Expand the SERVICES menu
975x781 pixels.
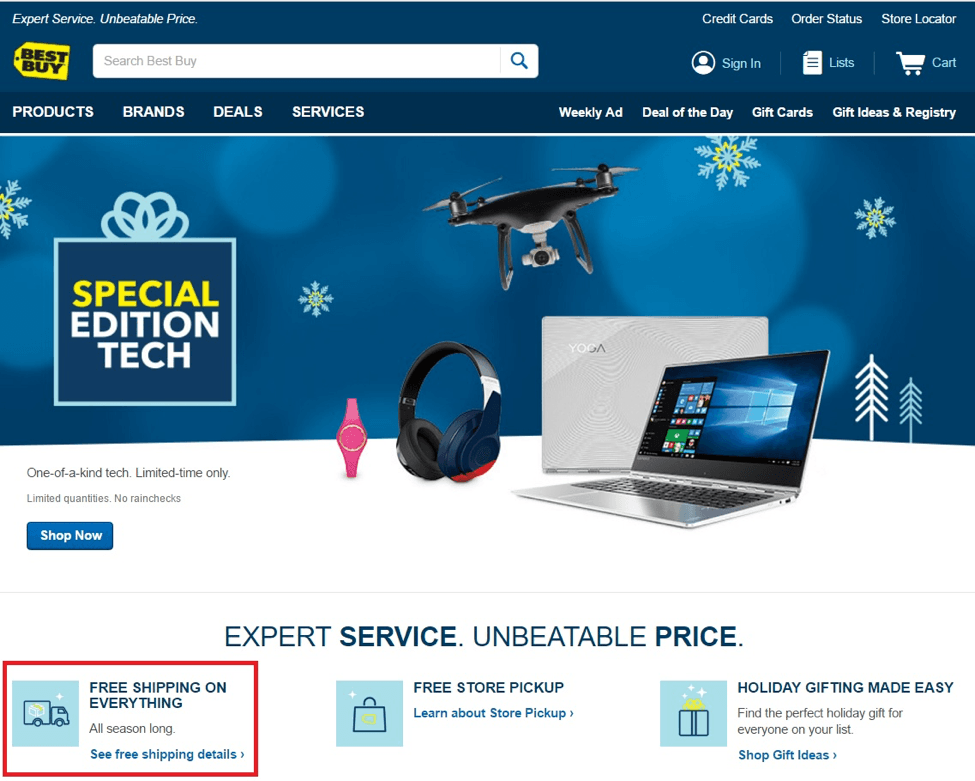328,112
